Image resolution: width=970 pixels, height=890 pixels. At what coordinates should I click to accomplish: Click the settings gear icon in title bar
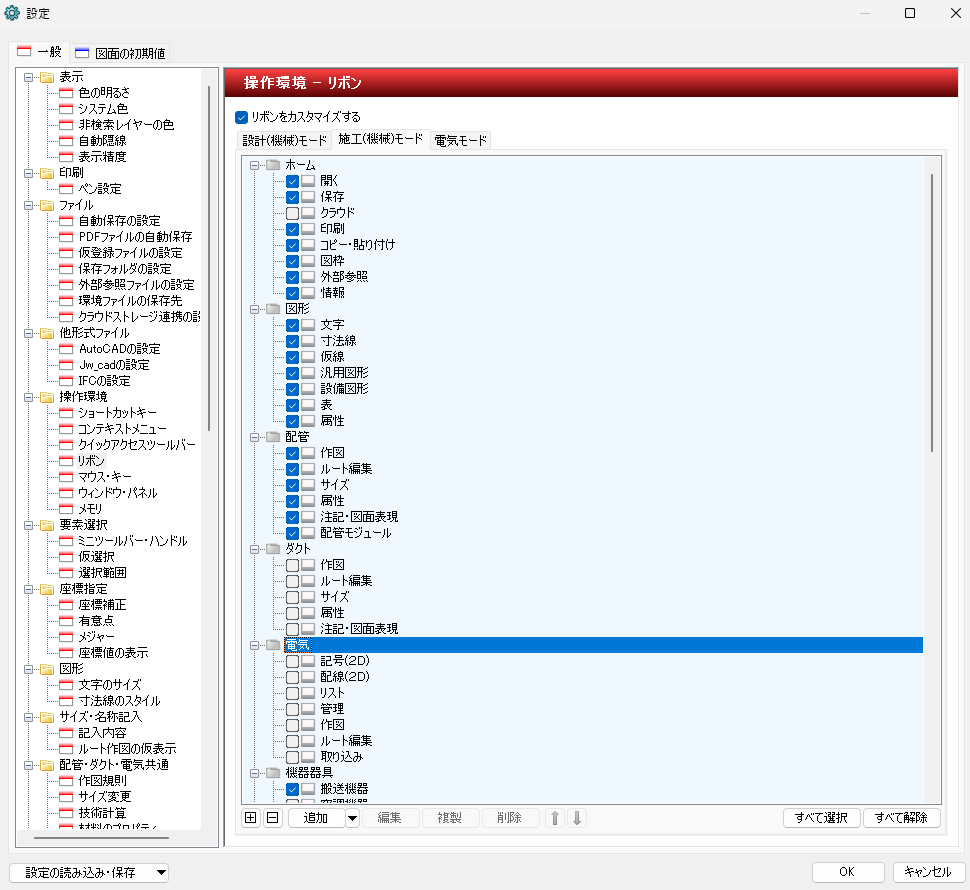tap(13, 13)
